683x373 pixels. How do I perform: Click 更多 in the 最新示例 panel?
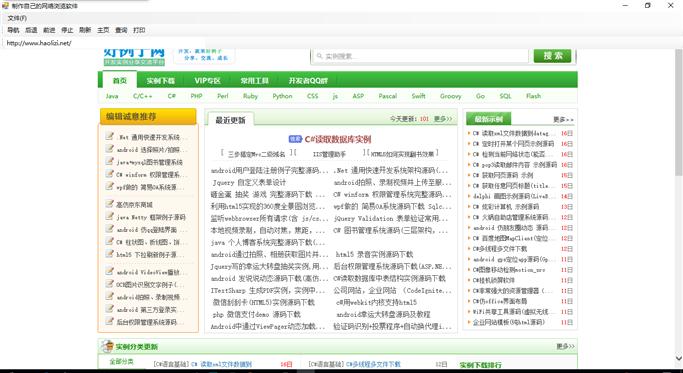[x=563, y=119]
